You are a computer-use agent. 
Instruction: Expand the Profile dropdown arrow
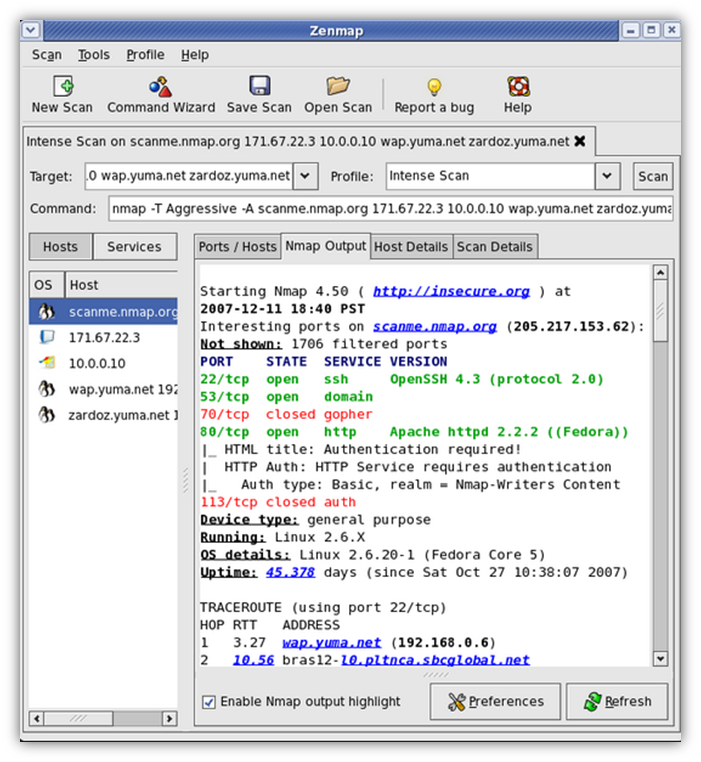click(x=607, y=176)
